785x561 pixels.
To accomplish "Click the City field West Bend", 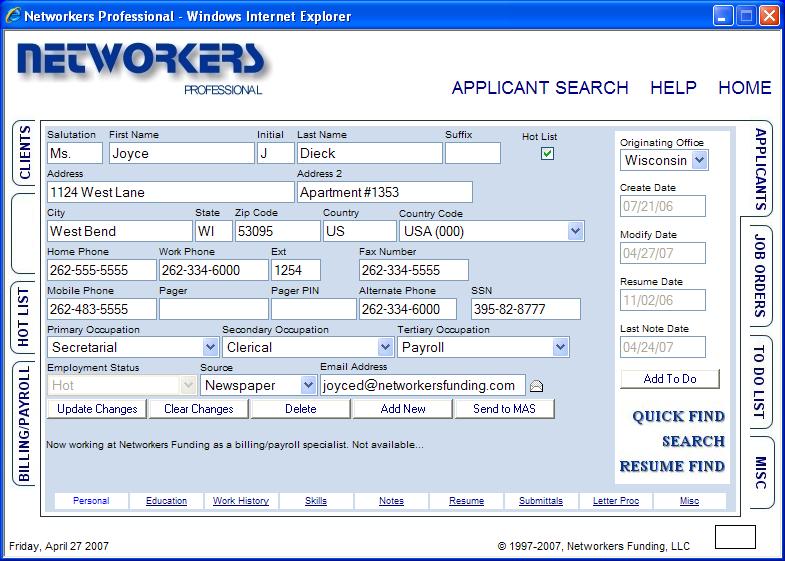I will pyautogui.click(x=120, y=231).
